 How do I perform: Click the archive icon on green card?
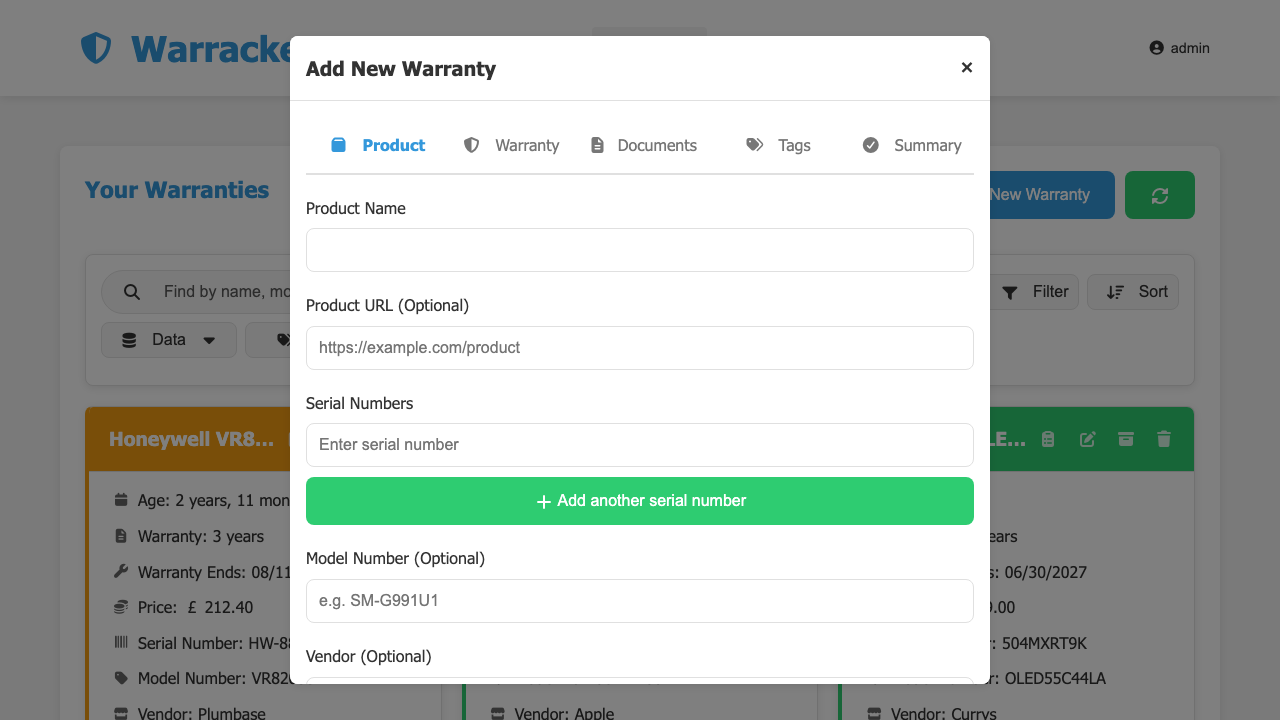[1126, 439]
